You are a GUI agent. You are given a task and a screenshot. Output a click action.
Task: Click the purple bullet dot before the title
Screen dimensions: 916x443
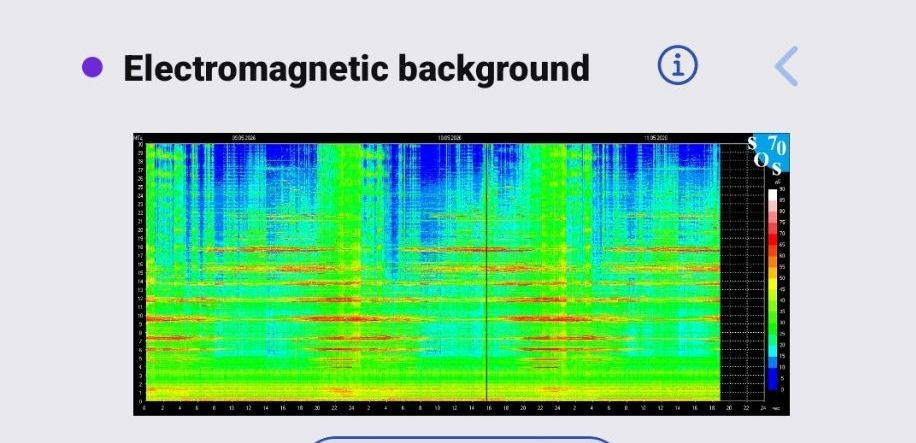tap(92, 67)
